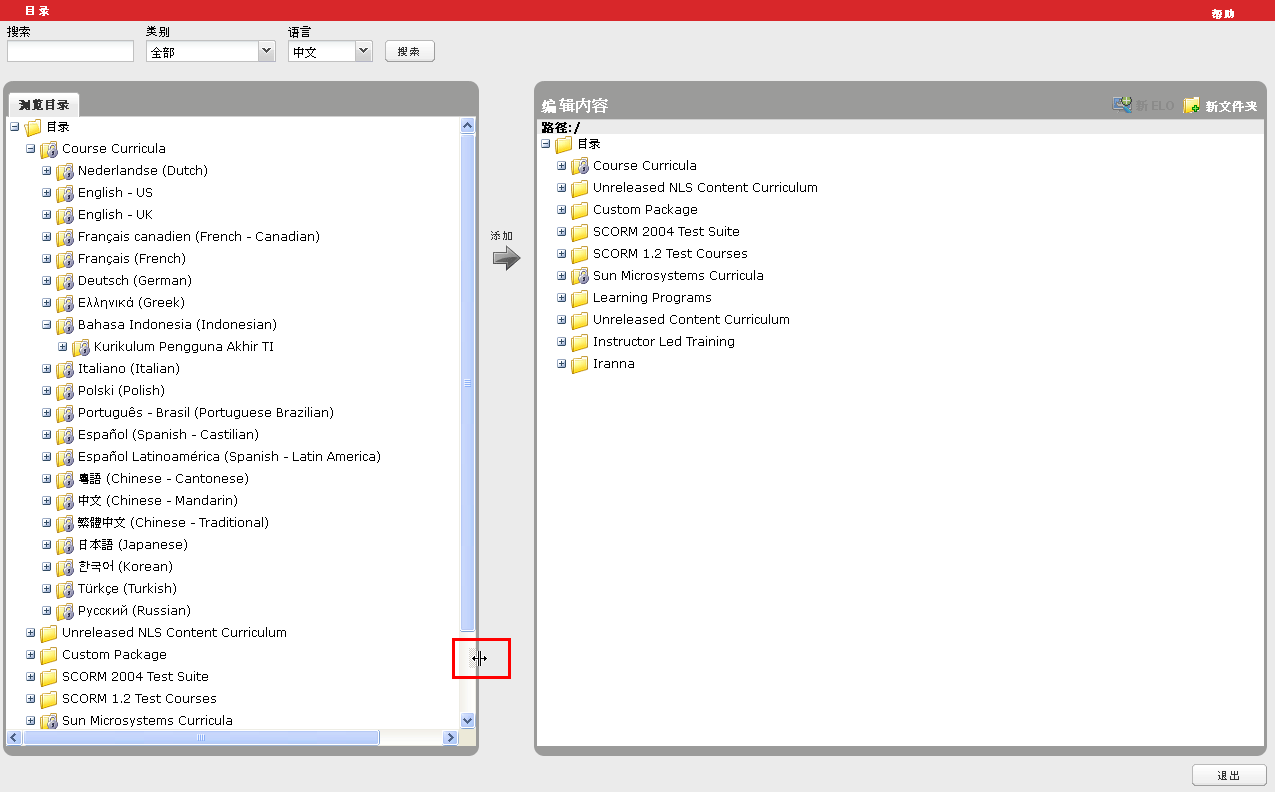The height and width of the screenshot is (792, 1275).
Task: Open the 类别 category dropdown
Action: pos(266,51)
